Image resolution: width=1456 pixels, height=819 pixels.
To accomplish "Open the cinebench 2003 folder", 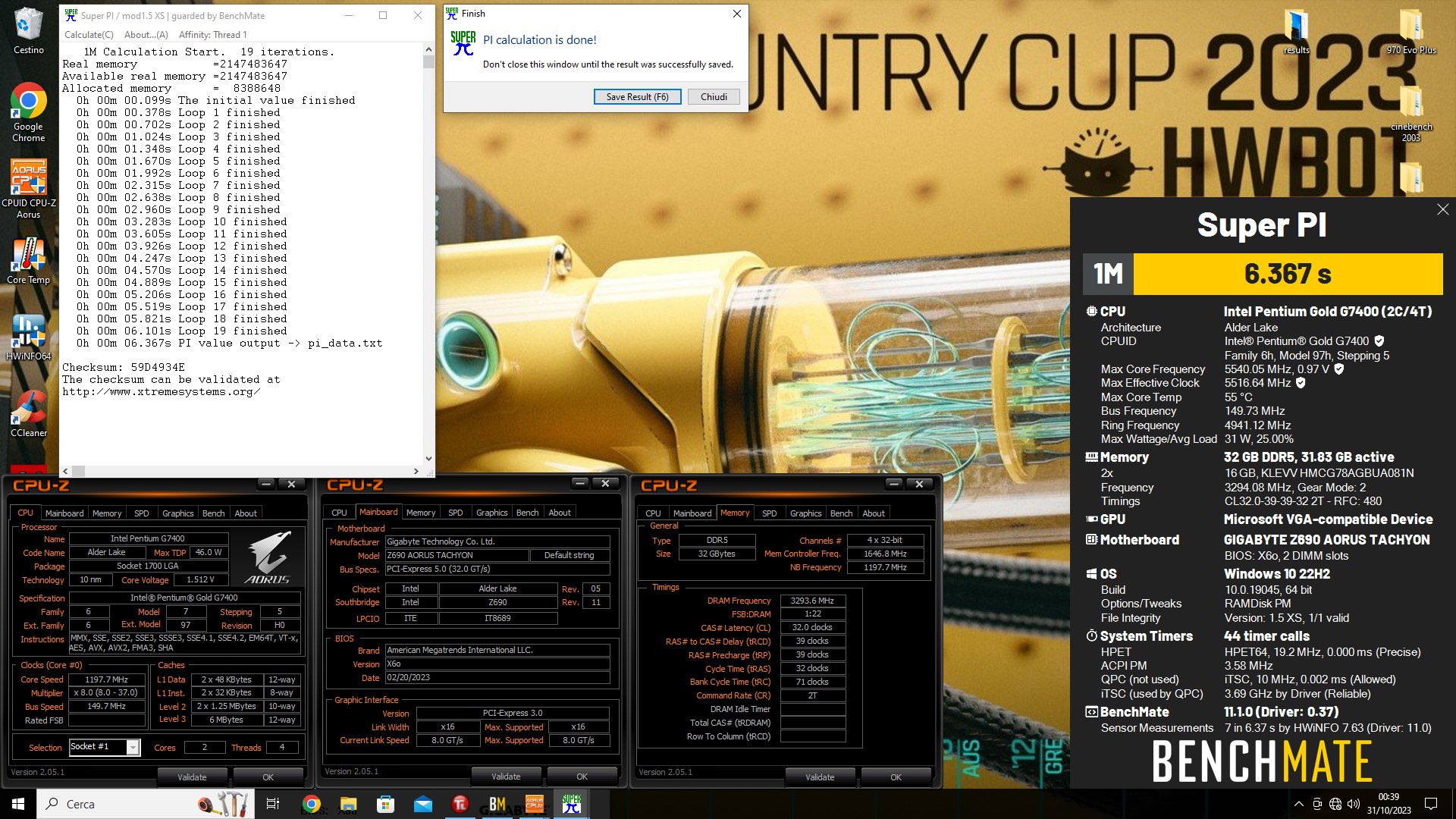I will pyautogui.click(x=1411, y=114).
